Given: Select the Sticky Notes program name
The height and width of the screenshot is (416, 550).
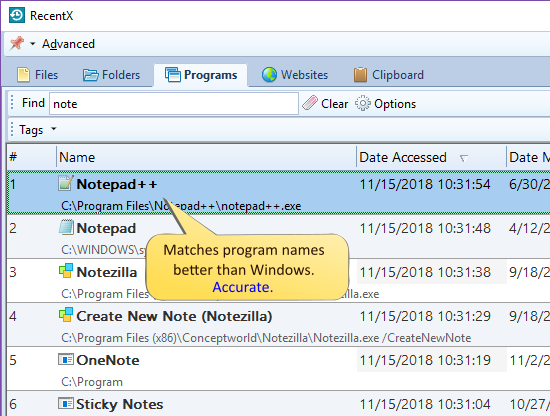Looking at the screenshot, I should tap(120, 404).
